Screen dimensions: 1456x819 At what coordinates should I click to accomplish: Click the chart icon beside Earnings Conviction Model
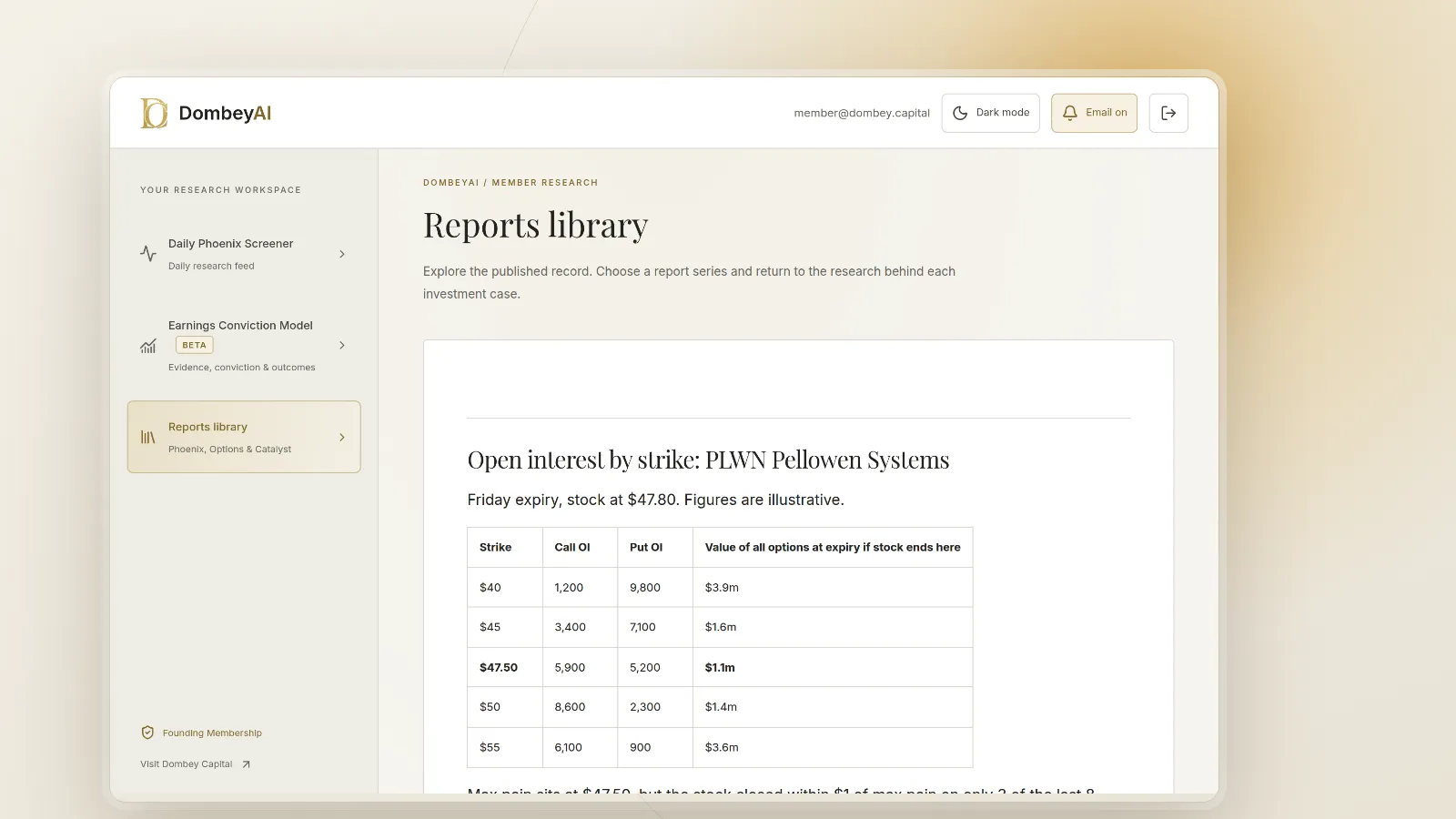click(x=148, y=346)
